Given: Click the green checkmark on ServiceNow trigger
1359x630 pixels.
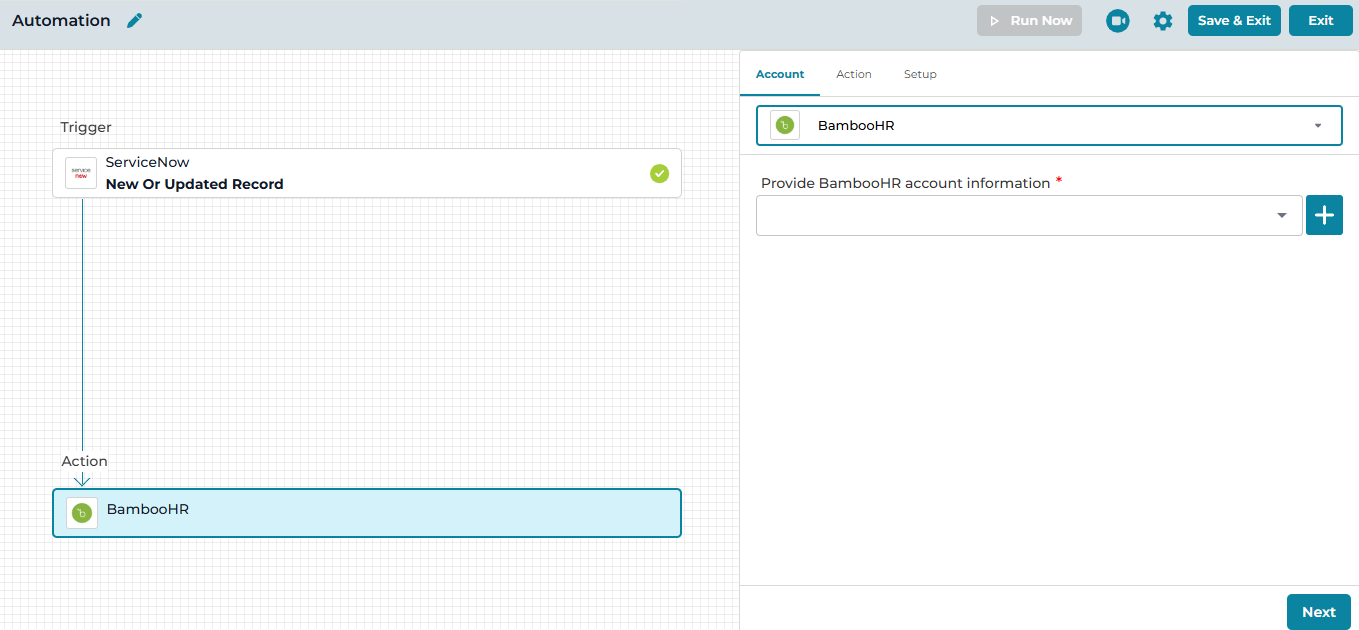Looking at the screenshot, I should pyautogui.click(x=660, y=174).
